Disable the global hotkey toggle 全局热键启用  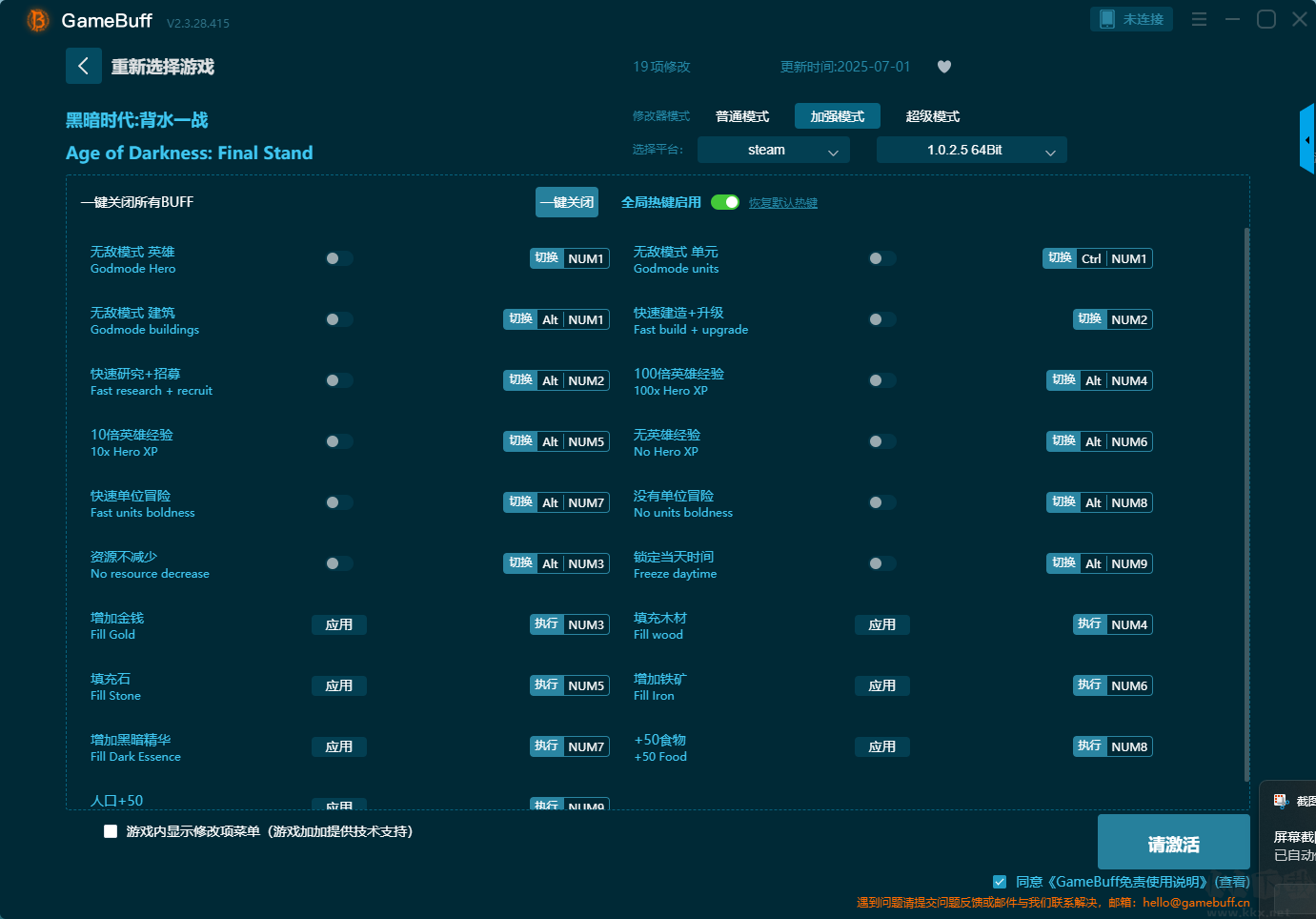[x=725, y=202]
